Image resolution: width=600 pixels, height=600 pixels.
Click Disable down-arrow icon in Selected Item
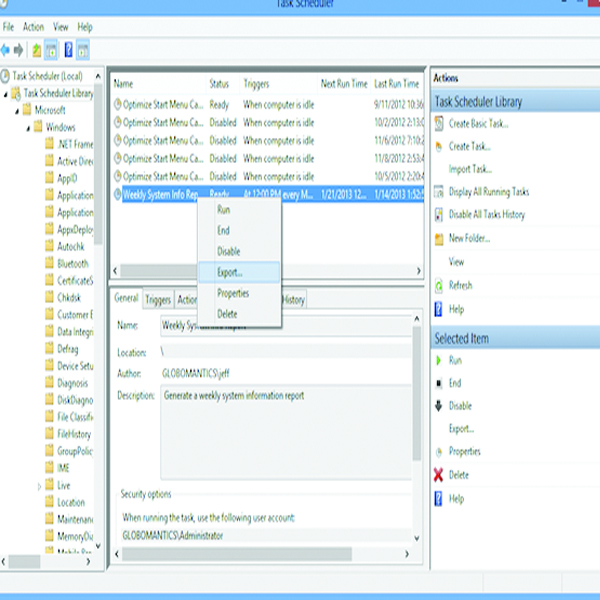pos(439,406)
